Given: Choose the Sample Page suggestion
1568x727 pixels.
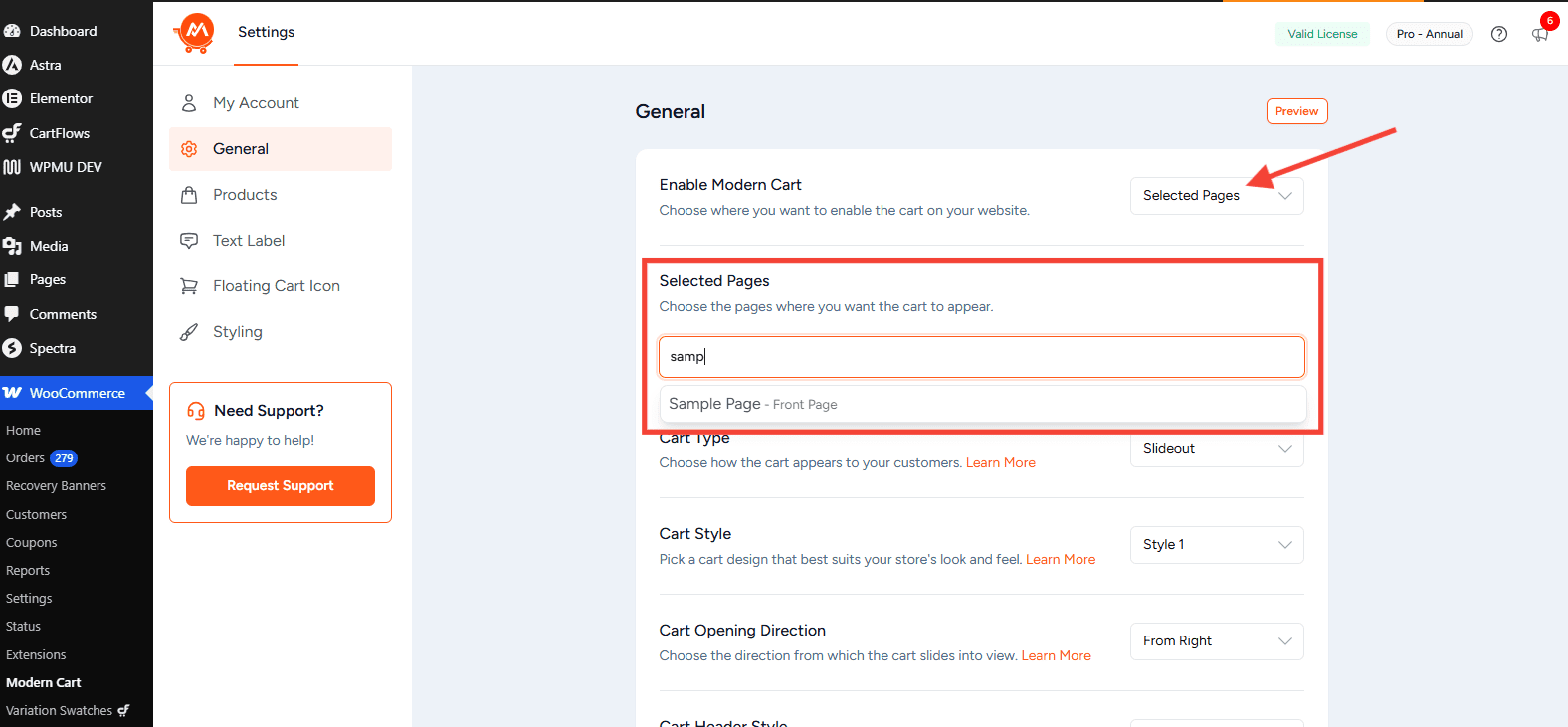Looking at the screenshot, I should [983, 404].
